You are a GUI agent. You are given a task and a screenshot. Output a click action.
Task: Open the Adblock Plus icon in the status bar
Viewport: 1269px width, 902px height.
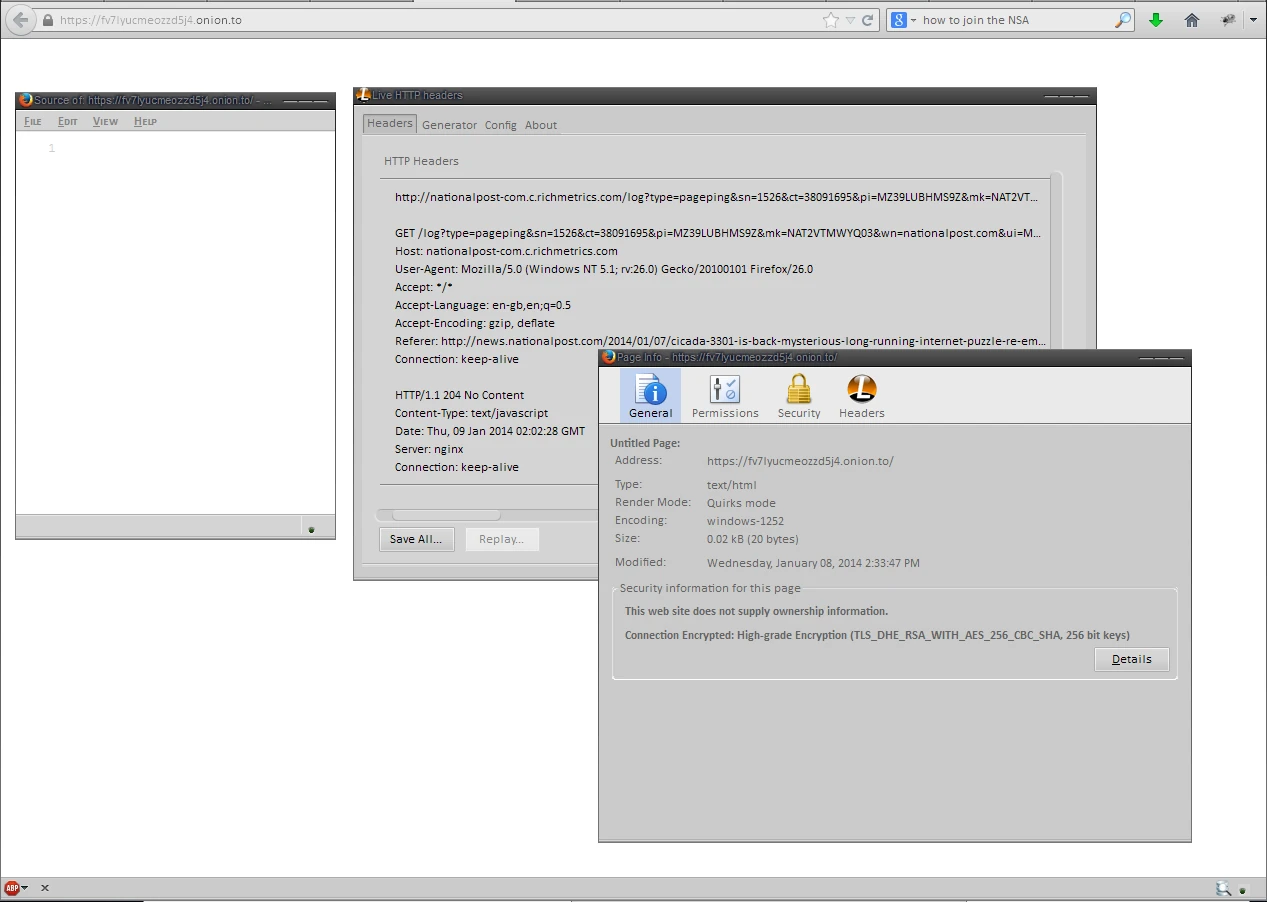point(12,888)
